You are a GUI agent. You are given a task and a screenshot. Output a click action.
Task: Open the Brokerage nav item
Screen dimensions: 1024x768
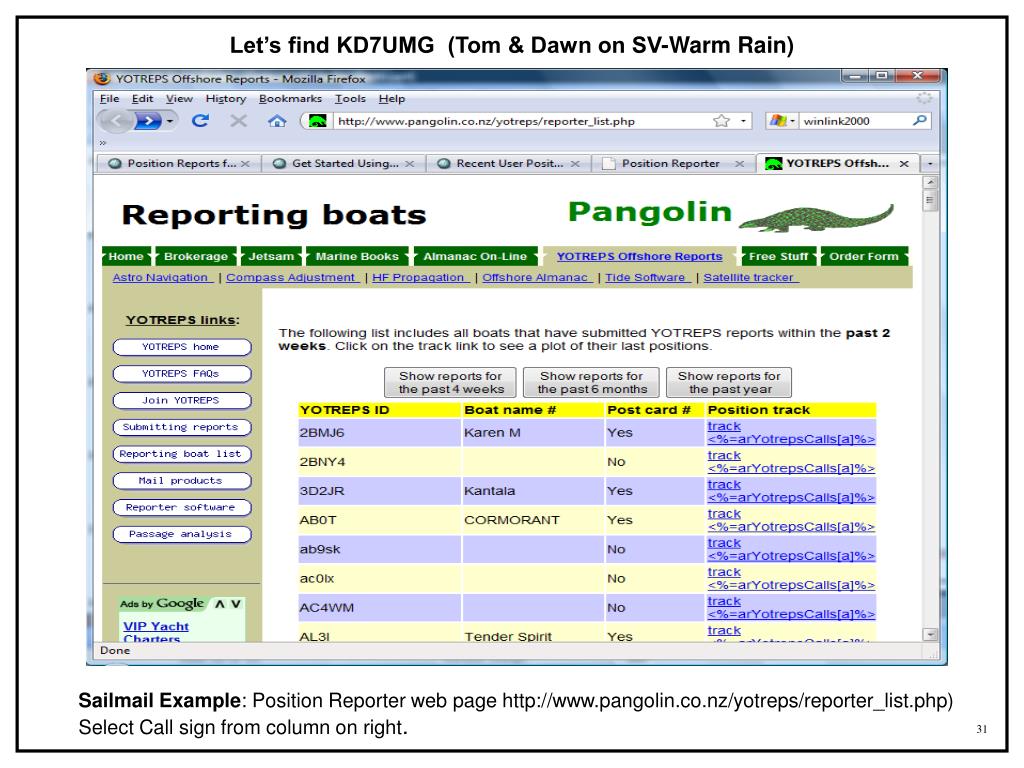point(196,257)
